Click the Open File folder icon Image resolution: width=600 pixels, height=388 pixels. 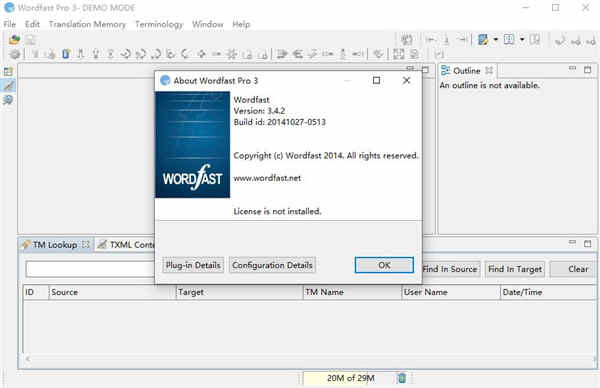(x=15, y=39)
